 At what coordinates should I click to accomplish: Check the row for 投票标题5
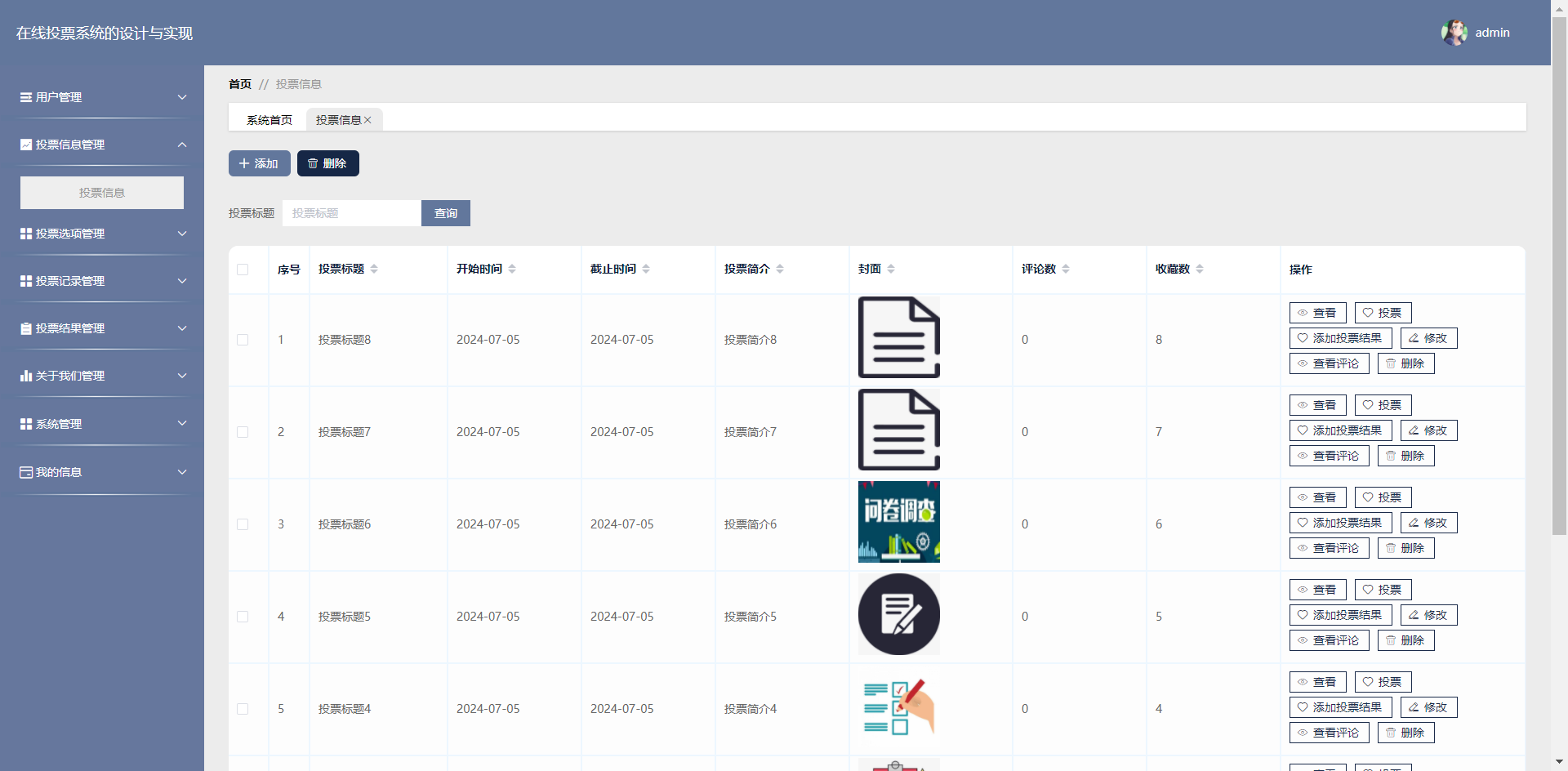point(243,617)
